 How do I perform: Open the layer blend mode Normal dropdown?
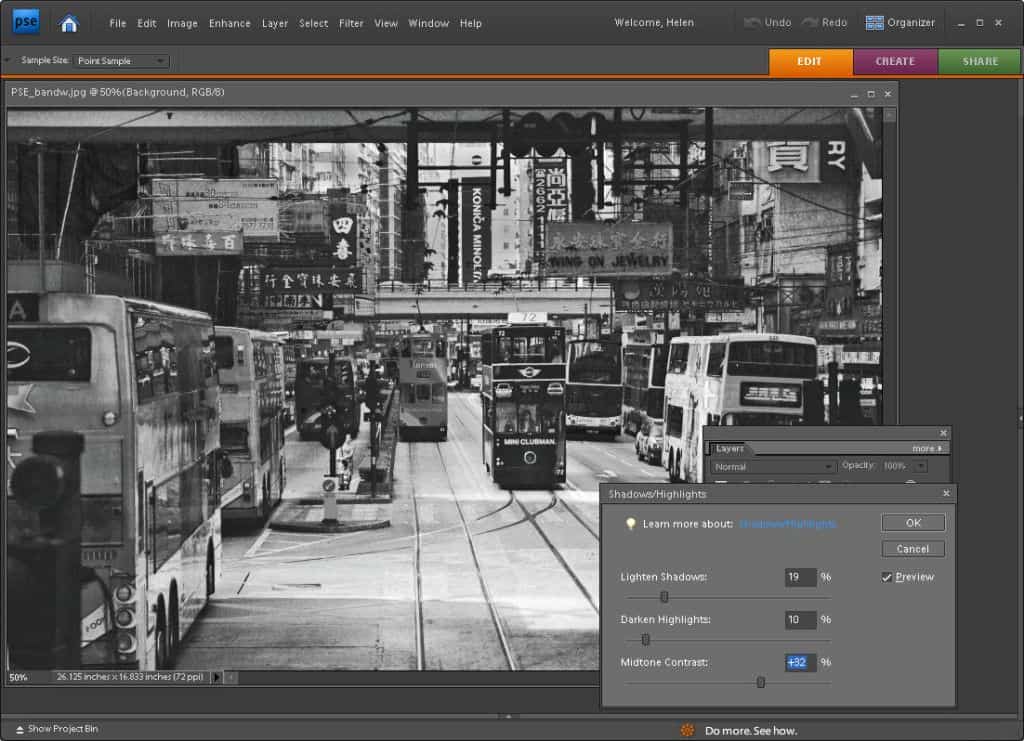pyautogui.click(x=773, y=466)
